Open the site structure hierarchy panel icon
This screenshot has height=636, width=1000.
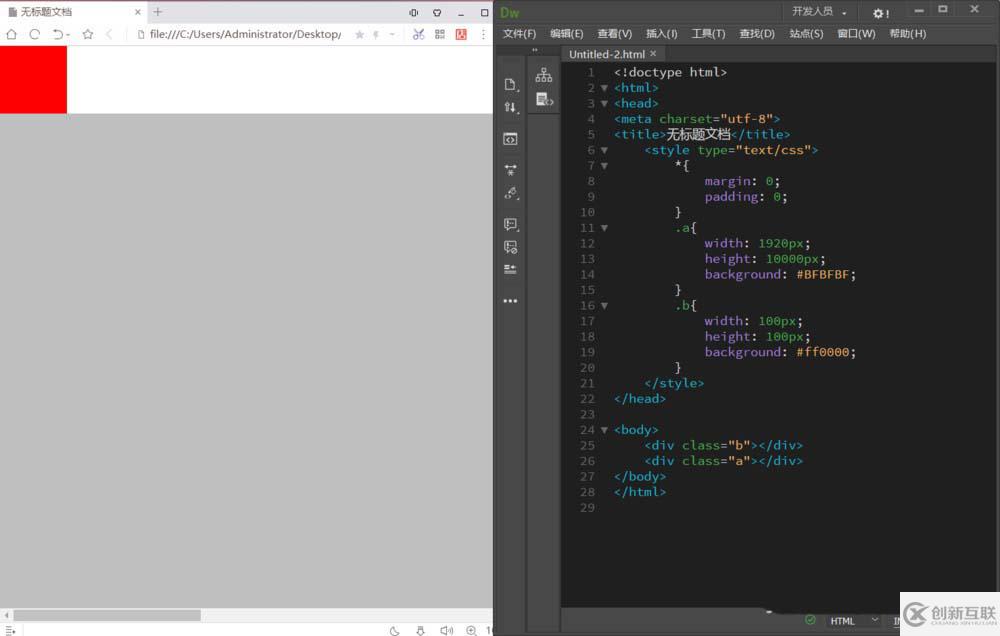point(544,75)
